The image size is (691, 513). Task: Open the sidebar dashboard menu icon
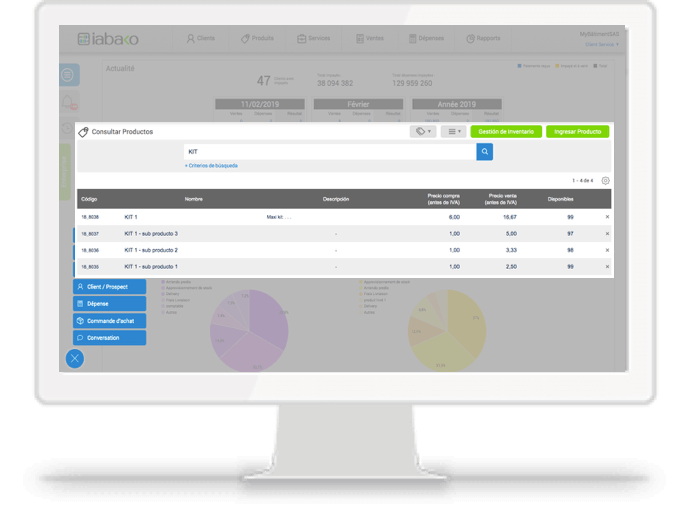68,75
